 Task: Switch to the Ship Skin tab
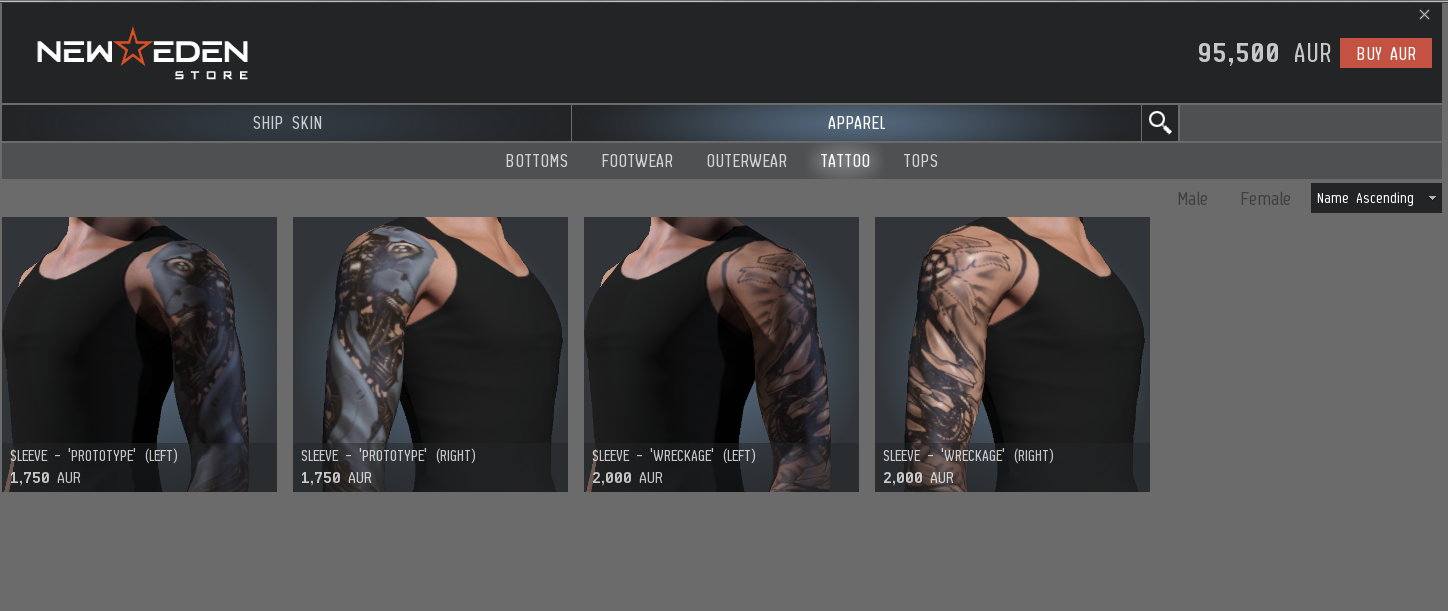click(287, 123)
